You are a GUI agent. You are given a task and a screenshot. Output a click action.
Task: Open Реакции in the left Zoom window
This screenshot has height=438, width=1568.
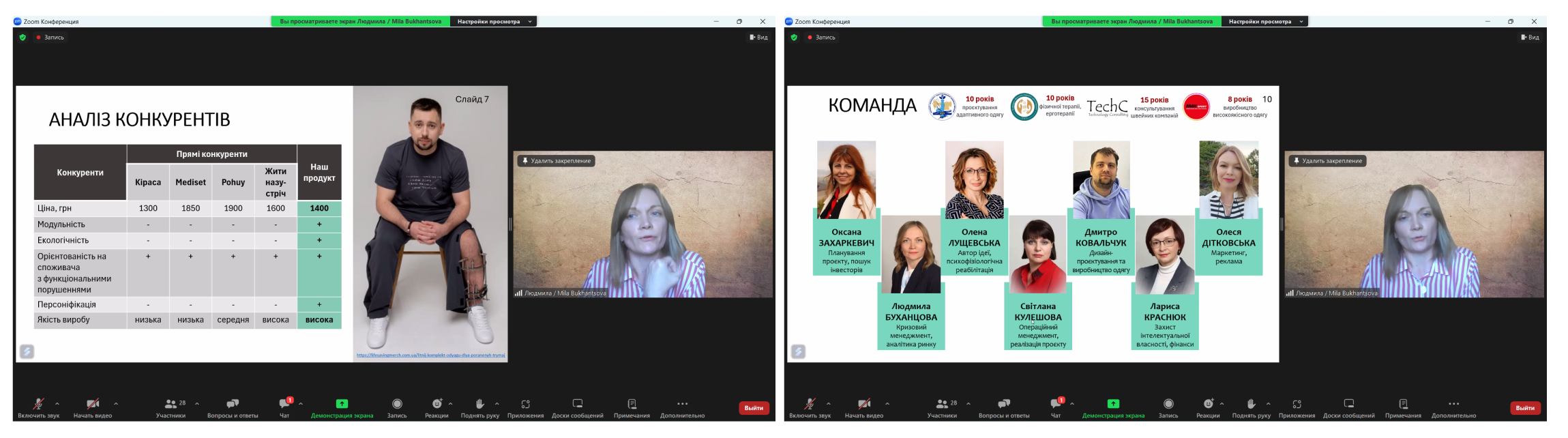click(437, 407)
